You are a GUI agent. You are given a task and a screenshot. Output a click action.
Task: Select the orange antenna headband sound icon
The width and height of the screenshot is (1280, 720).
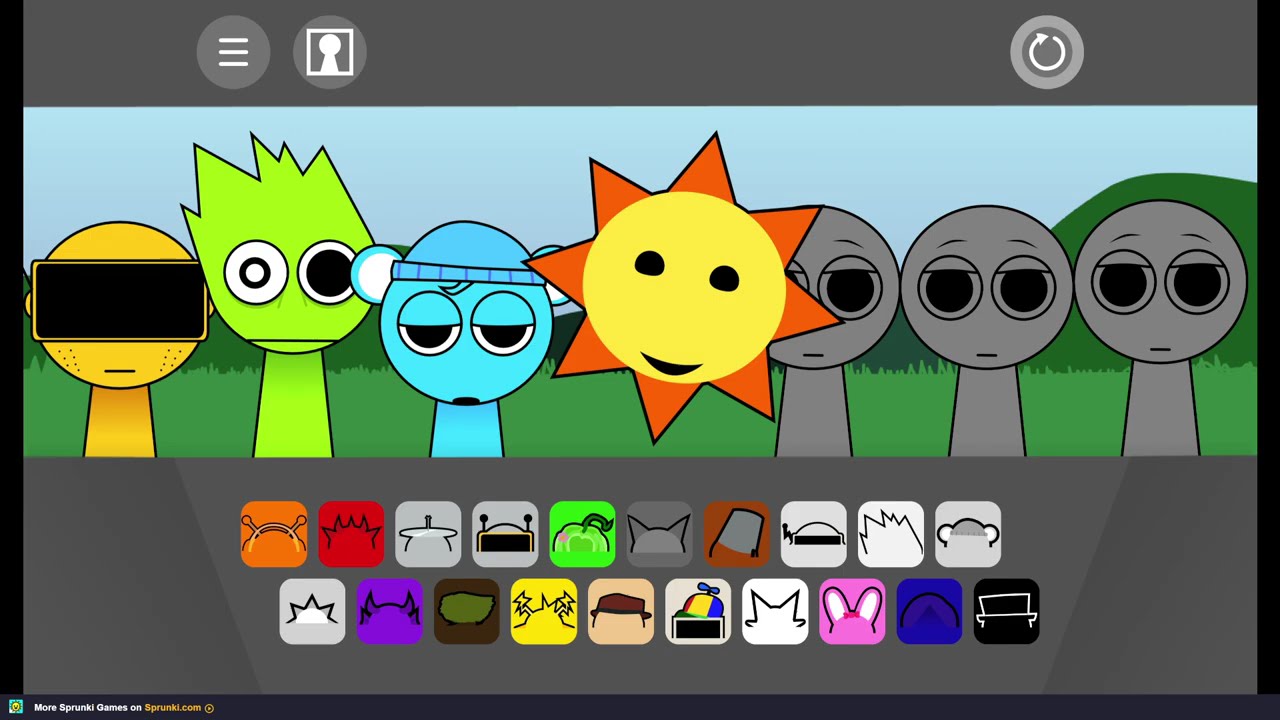274,534
